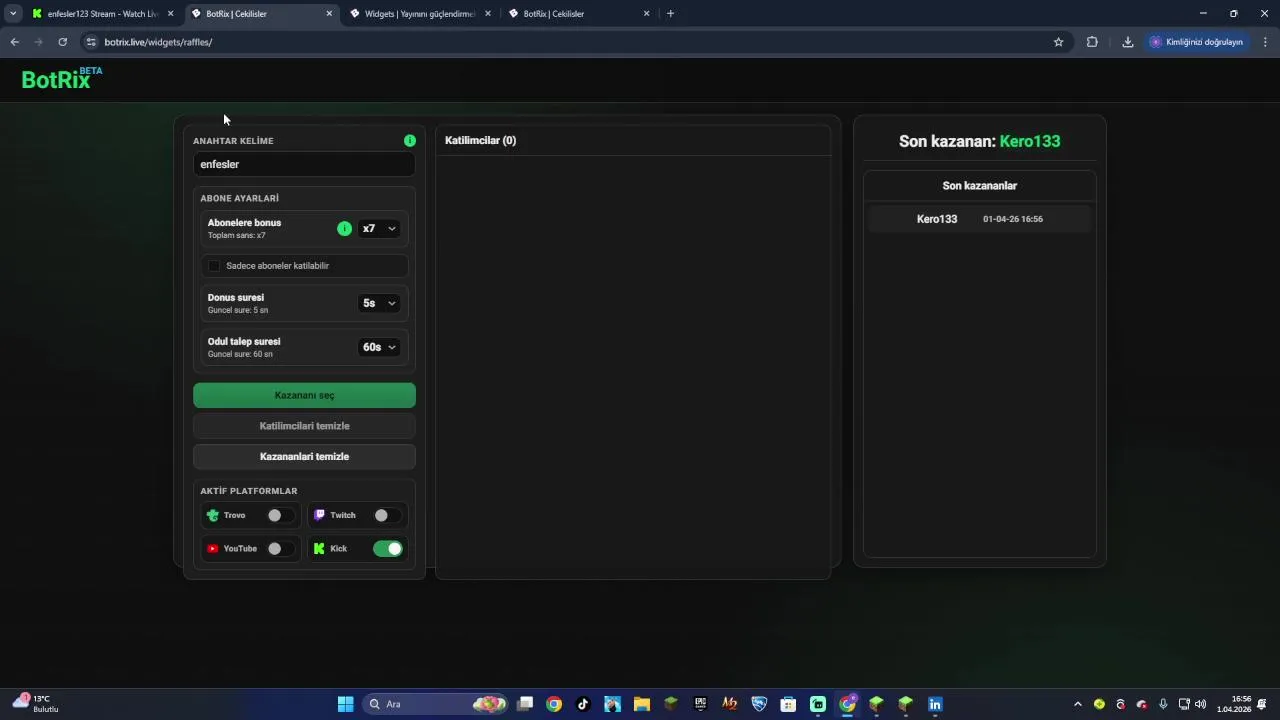Select the active BotRix | Cekilisler tab

[x=260, y=14]
